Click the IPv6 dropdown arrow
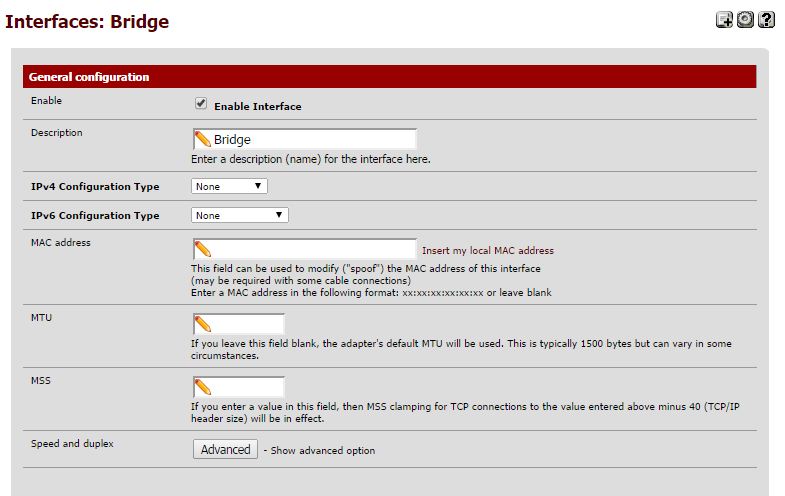The height and width of the screenshot is (496, 785). point(279,215)
